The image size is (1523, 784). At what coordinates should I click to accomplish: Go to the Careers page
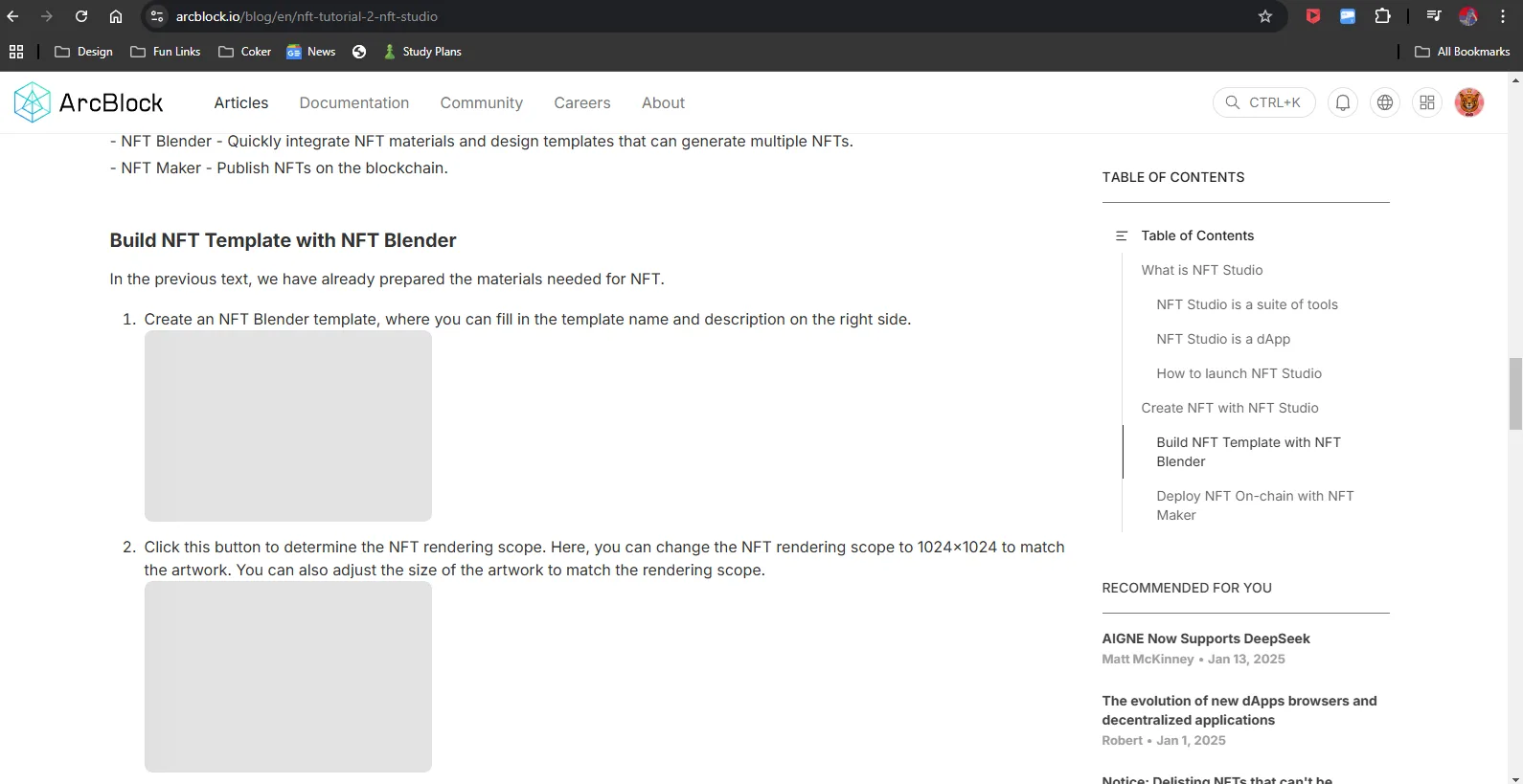[x=582, y=102]
